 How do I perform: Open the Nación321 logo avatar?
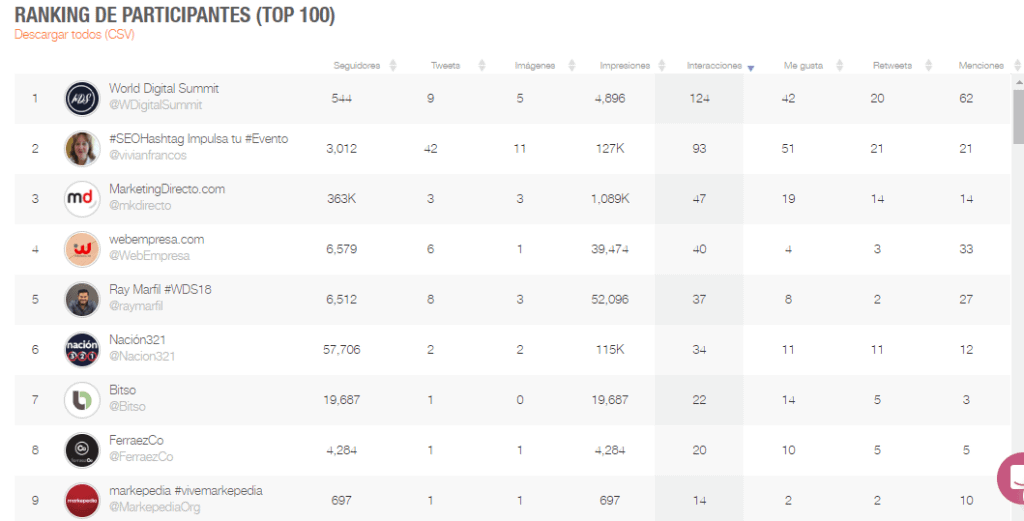pos(82,350)
